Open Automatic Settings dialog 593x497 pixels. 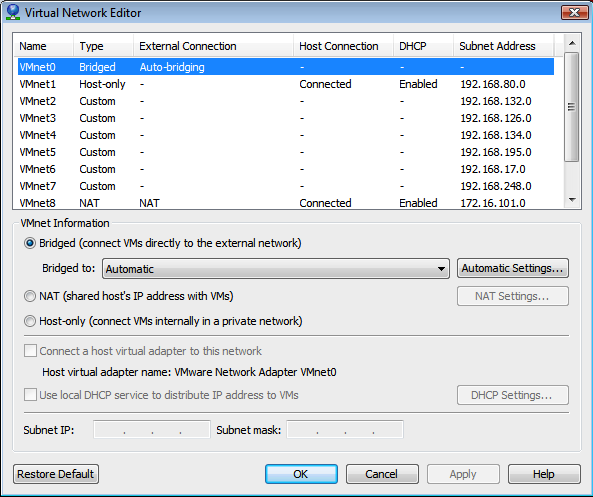click(512, 268)
